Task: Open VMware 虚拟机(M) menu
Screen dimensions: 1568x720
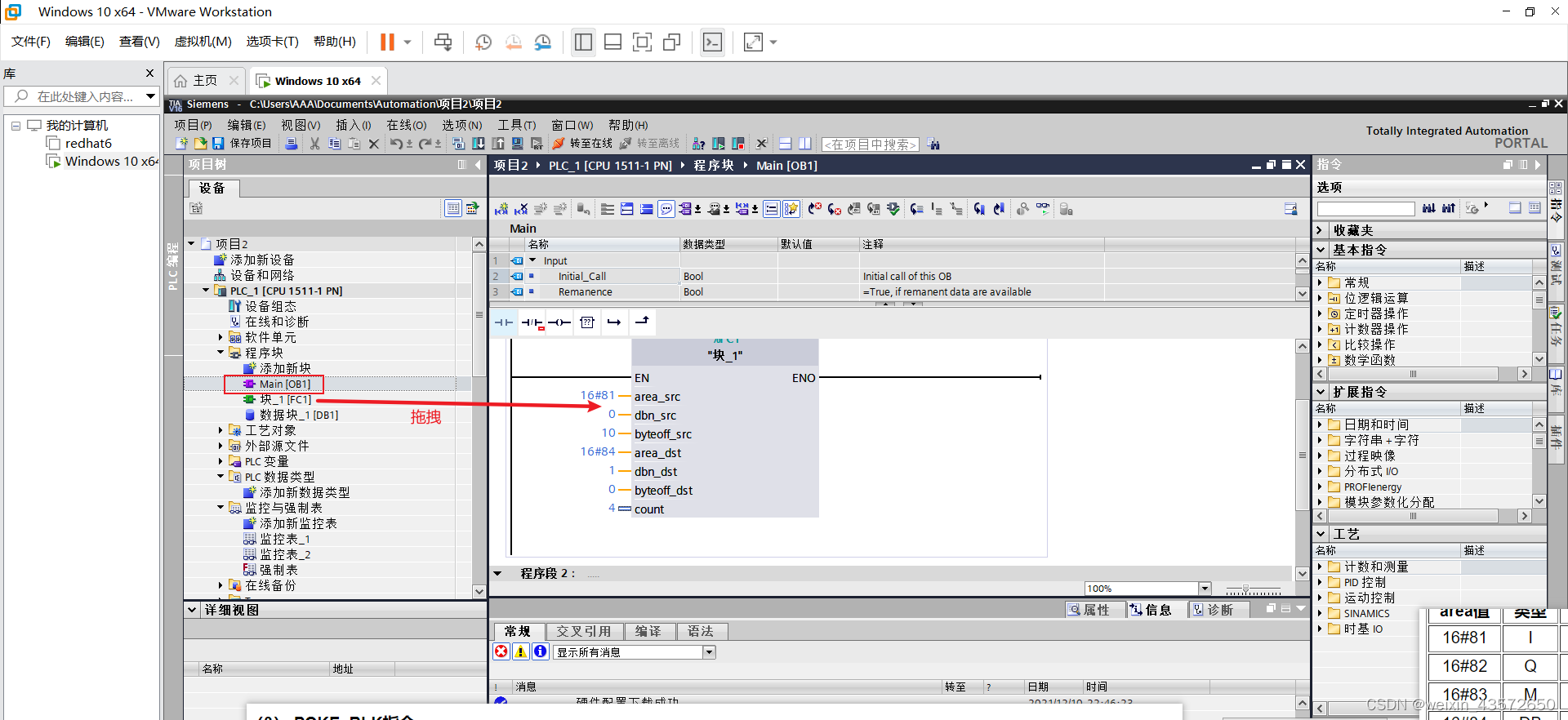Action: (203, 42)
